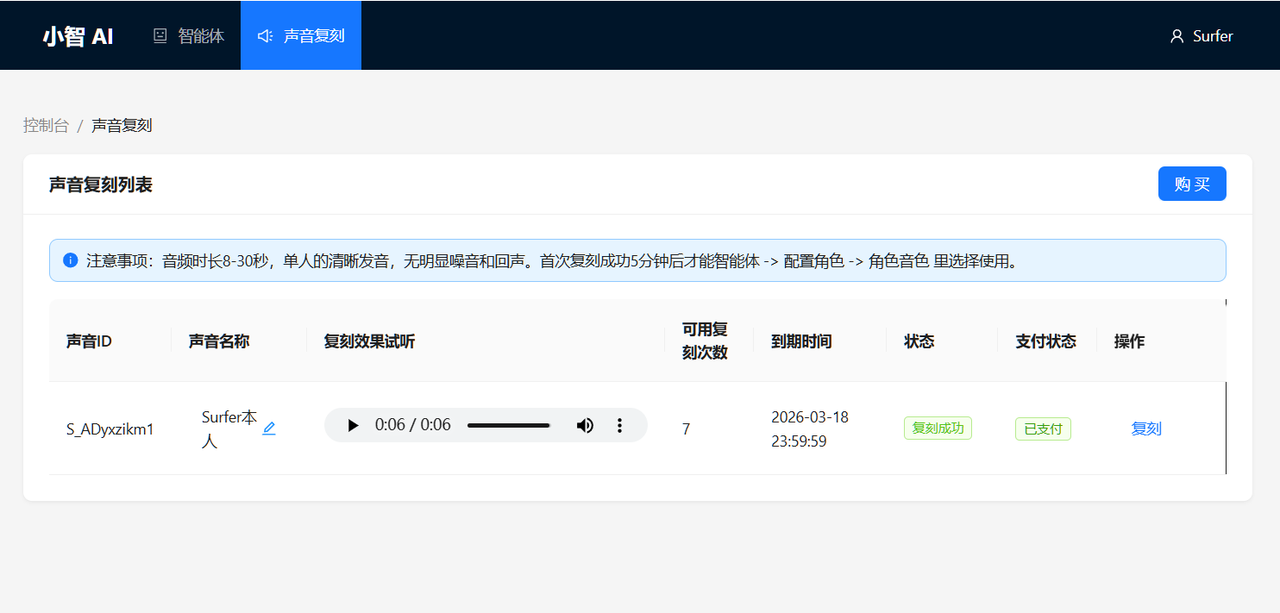The image size is (1280, 613).
Task: Play the voice clone audio preview
Action: click(353, 426)
